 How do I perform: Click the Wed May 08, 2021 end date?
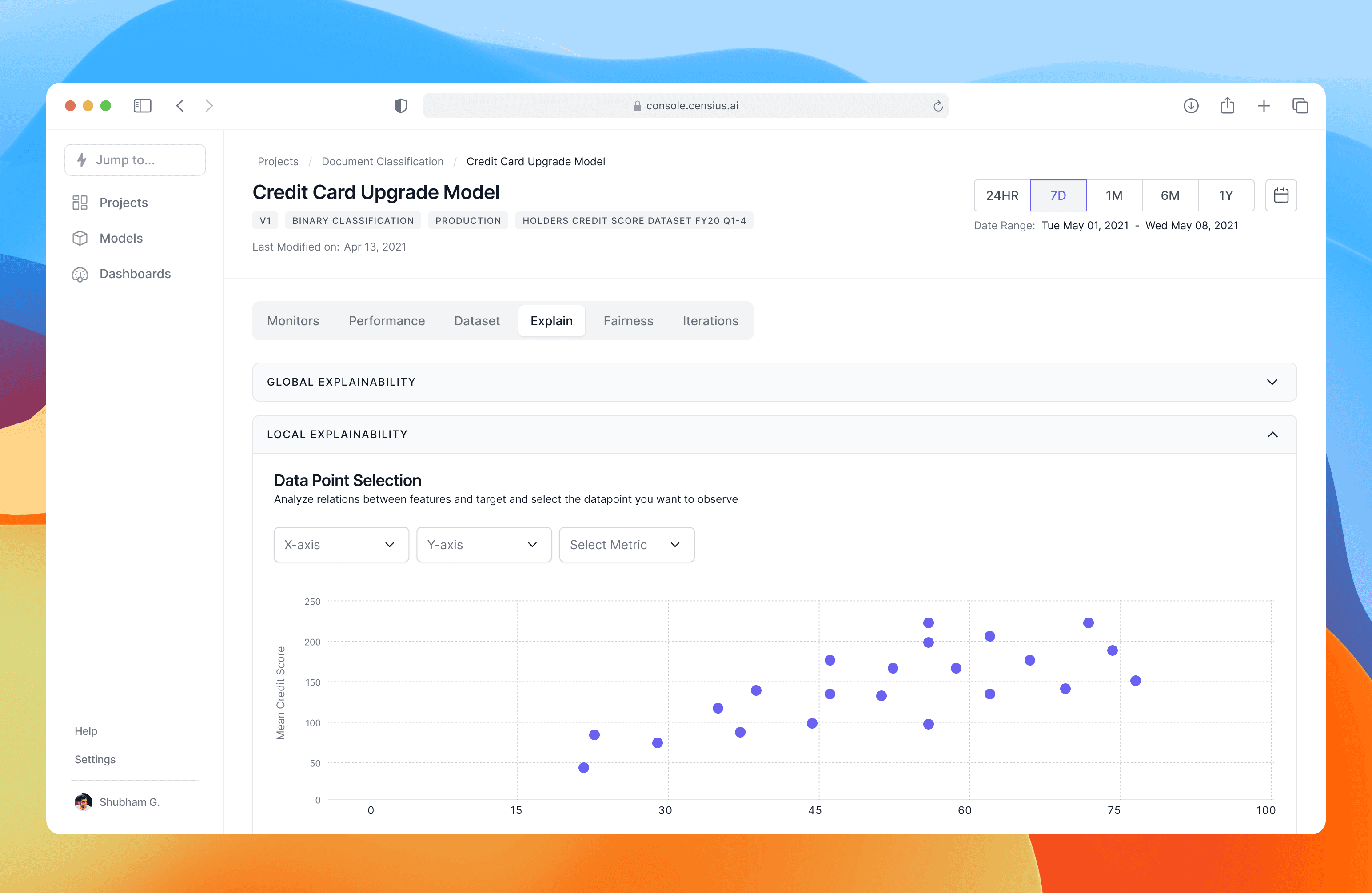click(1192, 225)
